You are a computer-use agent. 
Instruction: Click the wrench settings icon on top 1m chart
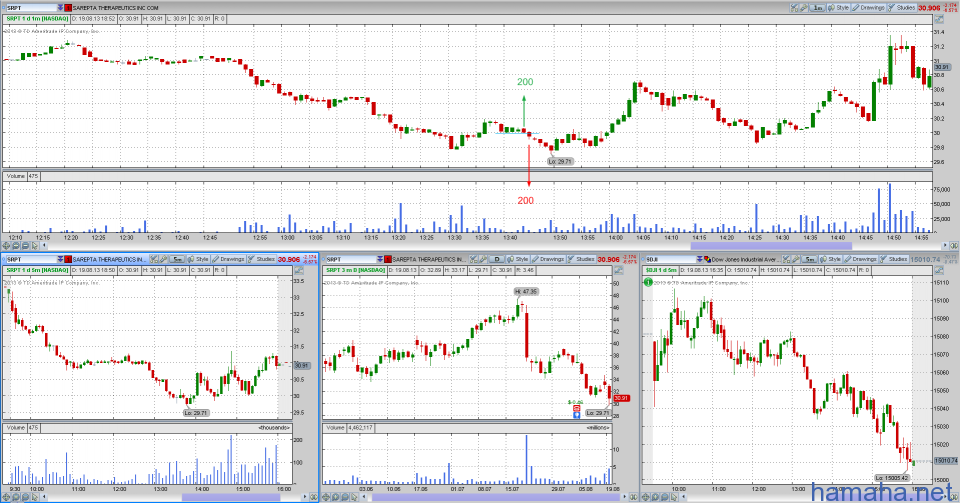803,7
